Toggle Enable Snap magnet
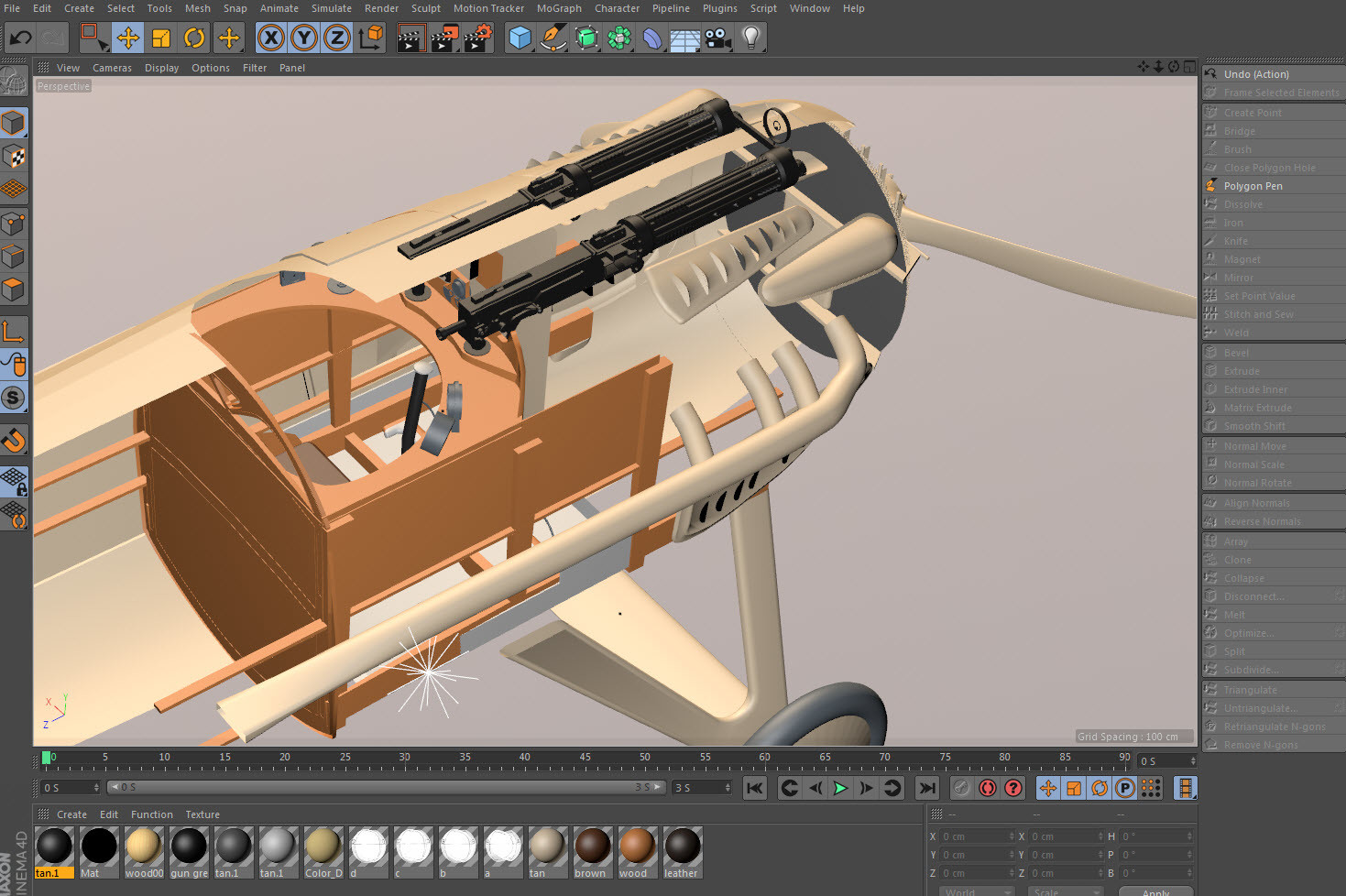This screenshot has width=1346, height=896. coord(14,440)
